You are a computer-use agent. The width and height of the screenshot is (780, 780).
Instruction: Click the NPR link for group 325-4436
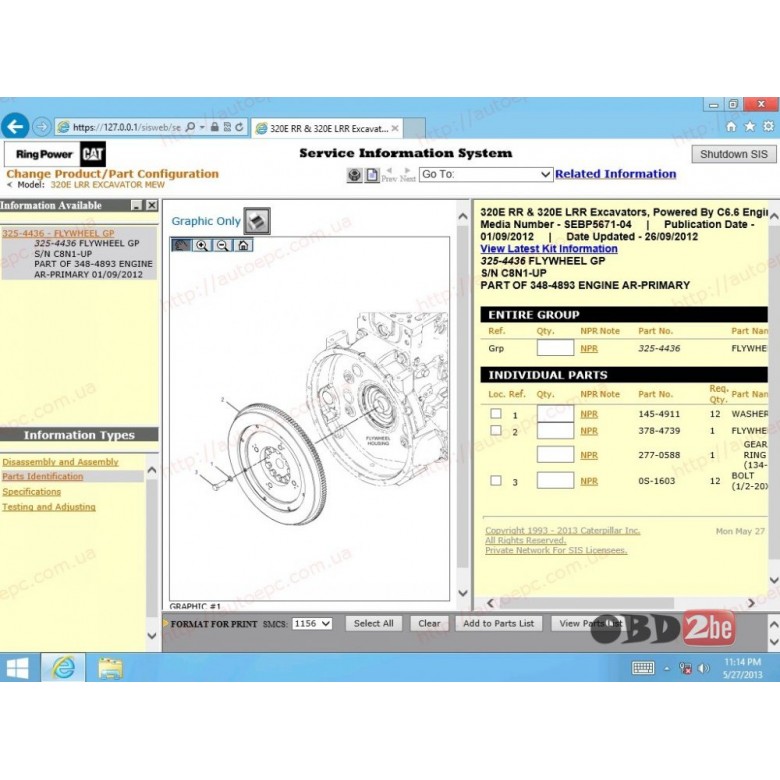click(589, 349)
